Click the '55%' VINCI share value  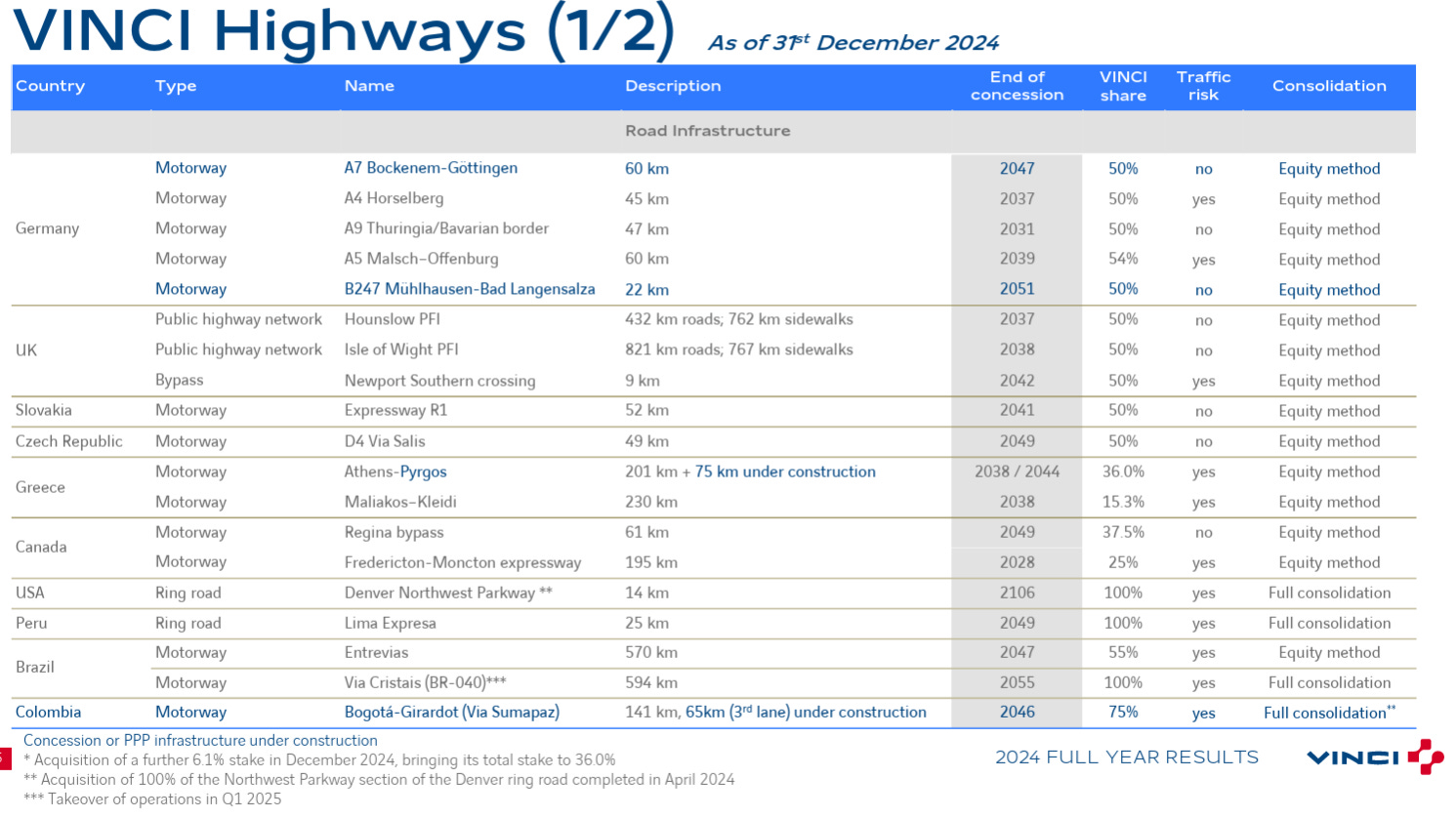point(1123,652)
